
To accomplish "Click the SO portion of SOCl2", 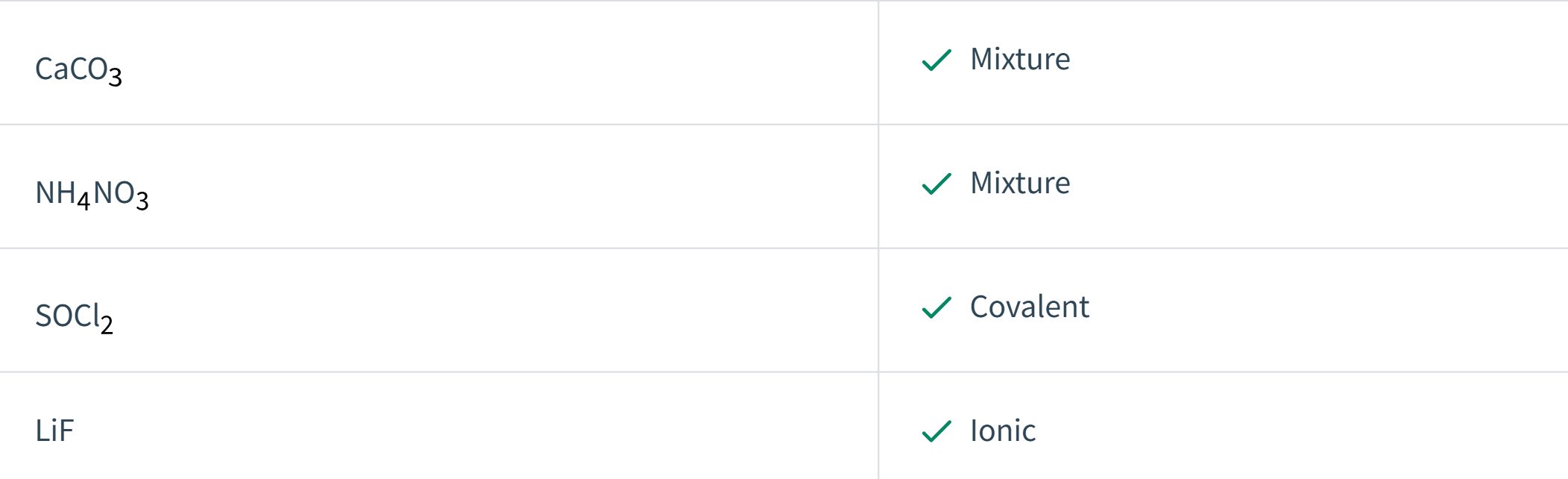I will (x=53, y=316).
